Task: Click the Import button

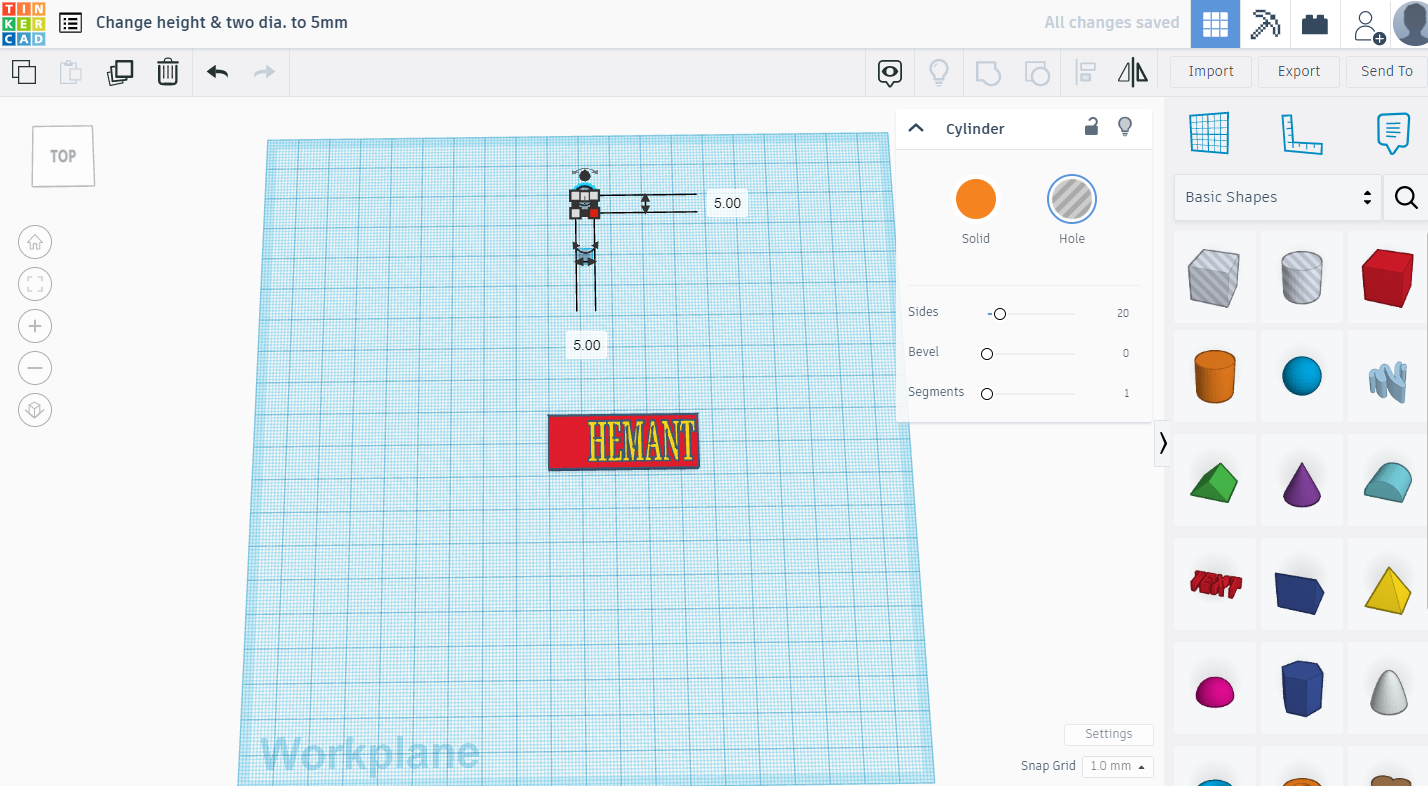Action: [1211, 71]
